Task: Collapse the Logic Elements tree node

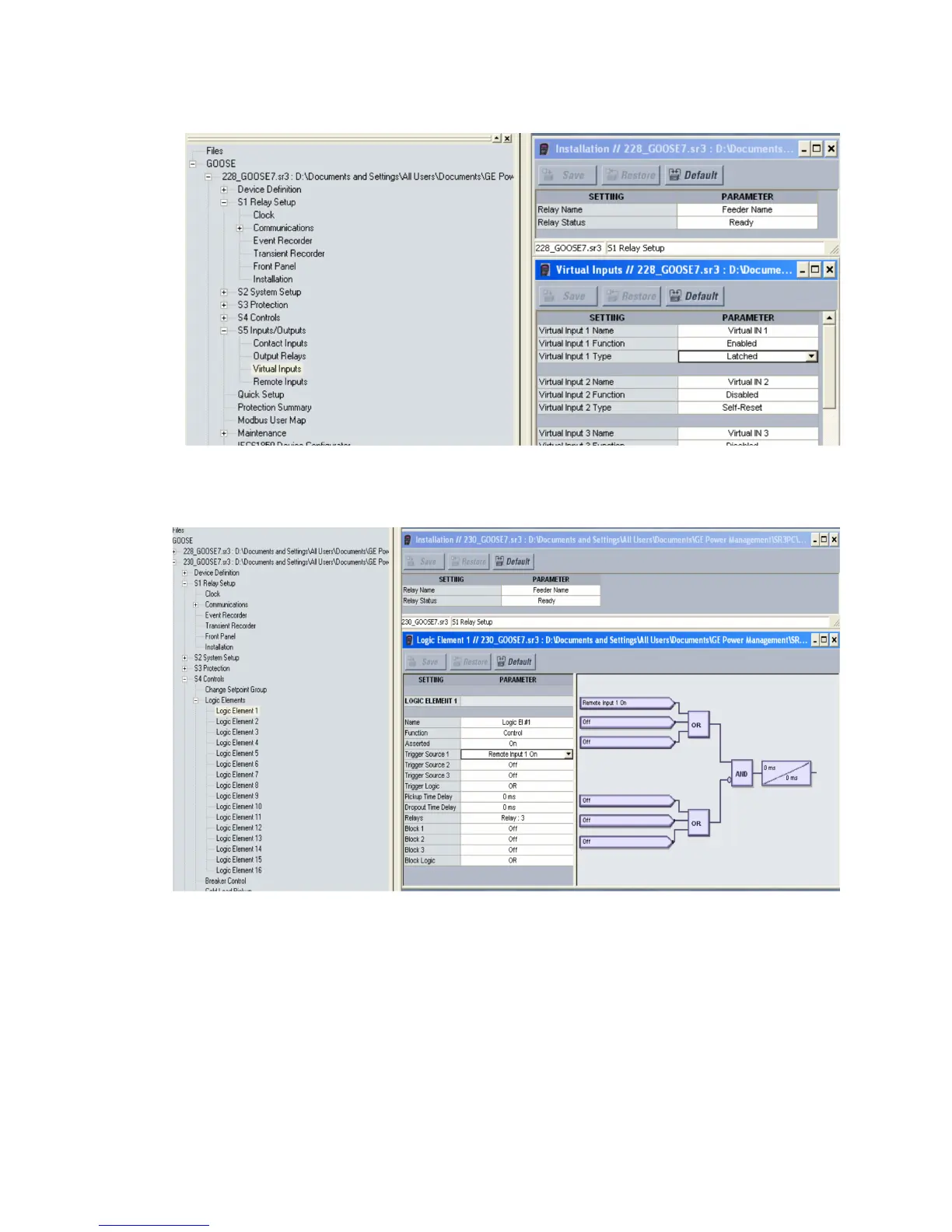Action: (x=196, y=701)
